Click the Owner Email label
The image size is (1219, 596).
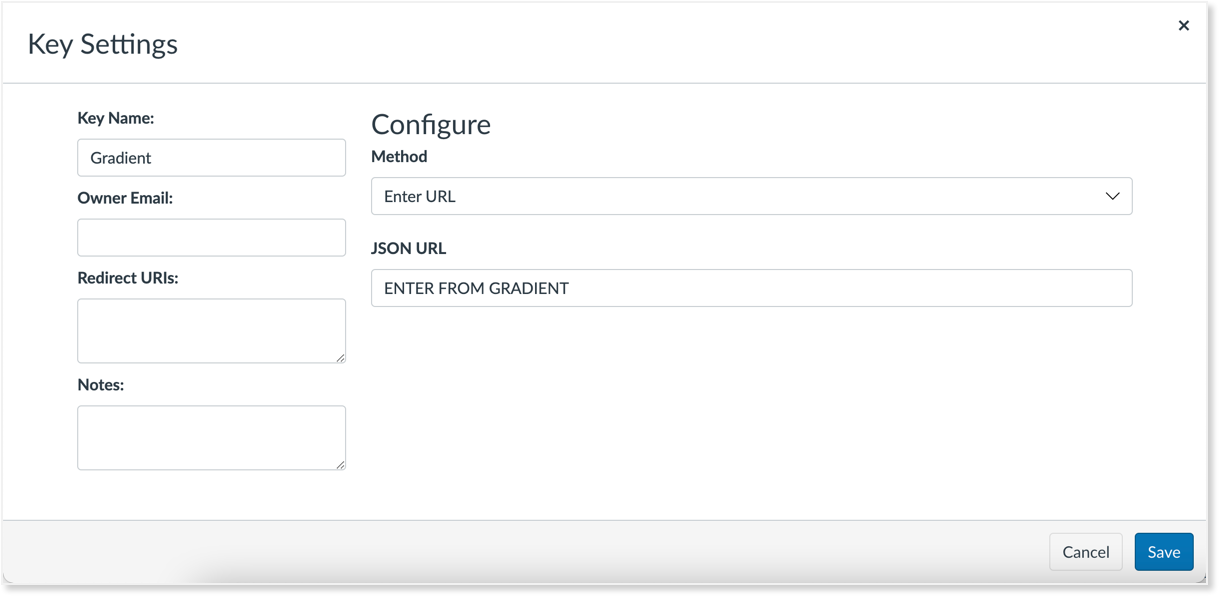point(125,198)
